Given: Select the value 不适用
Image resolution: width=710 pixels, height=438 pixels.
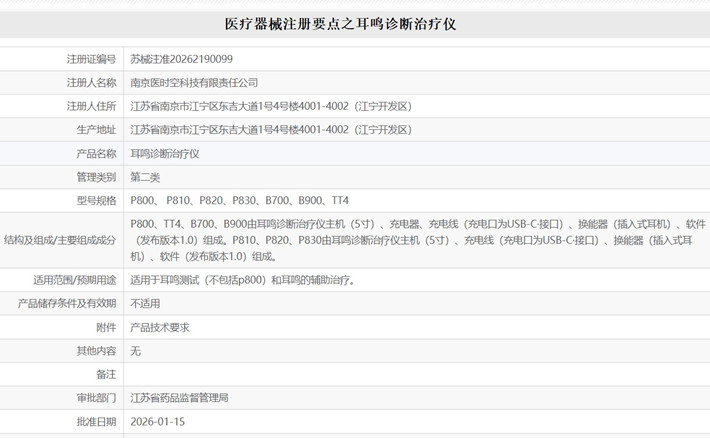Looking at the screenshot, I should pyautogui.click(x=145, y=303).
